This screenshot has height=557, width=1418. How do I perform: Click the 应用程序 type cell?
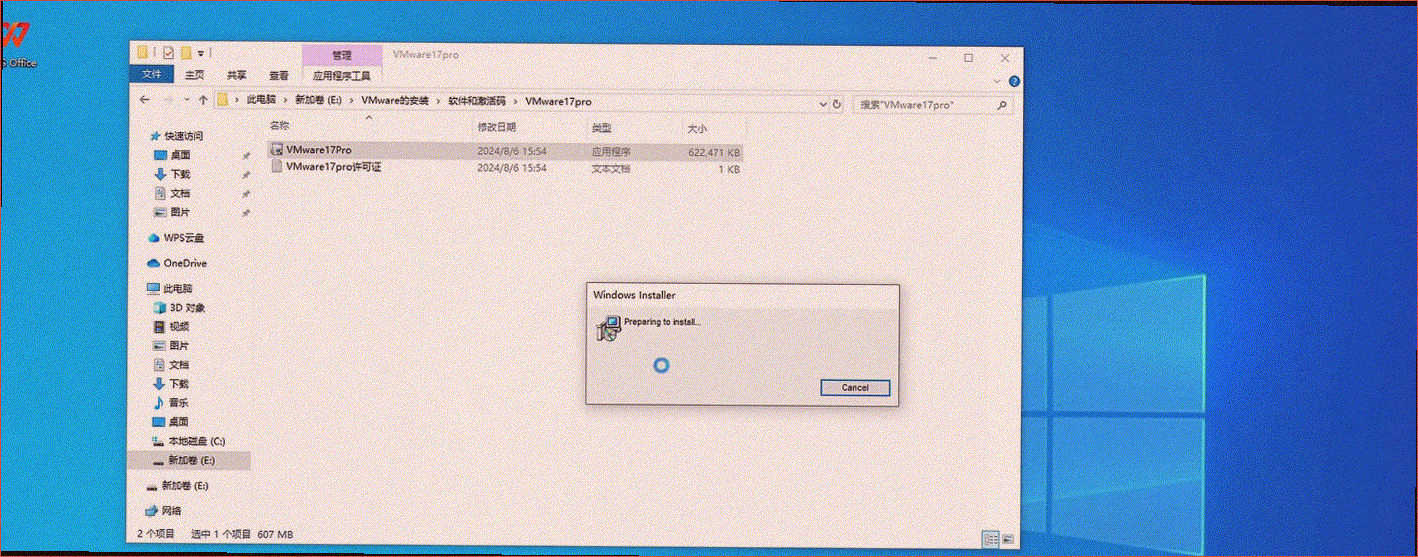pos(611,152)
